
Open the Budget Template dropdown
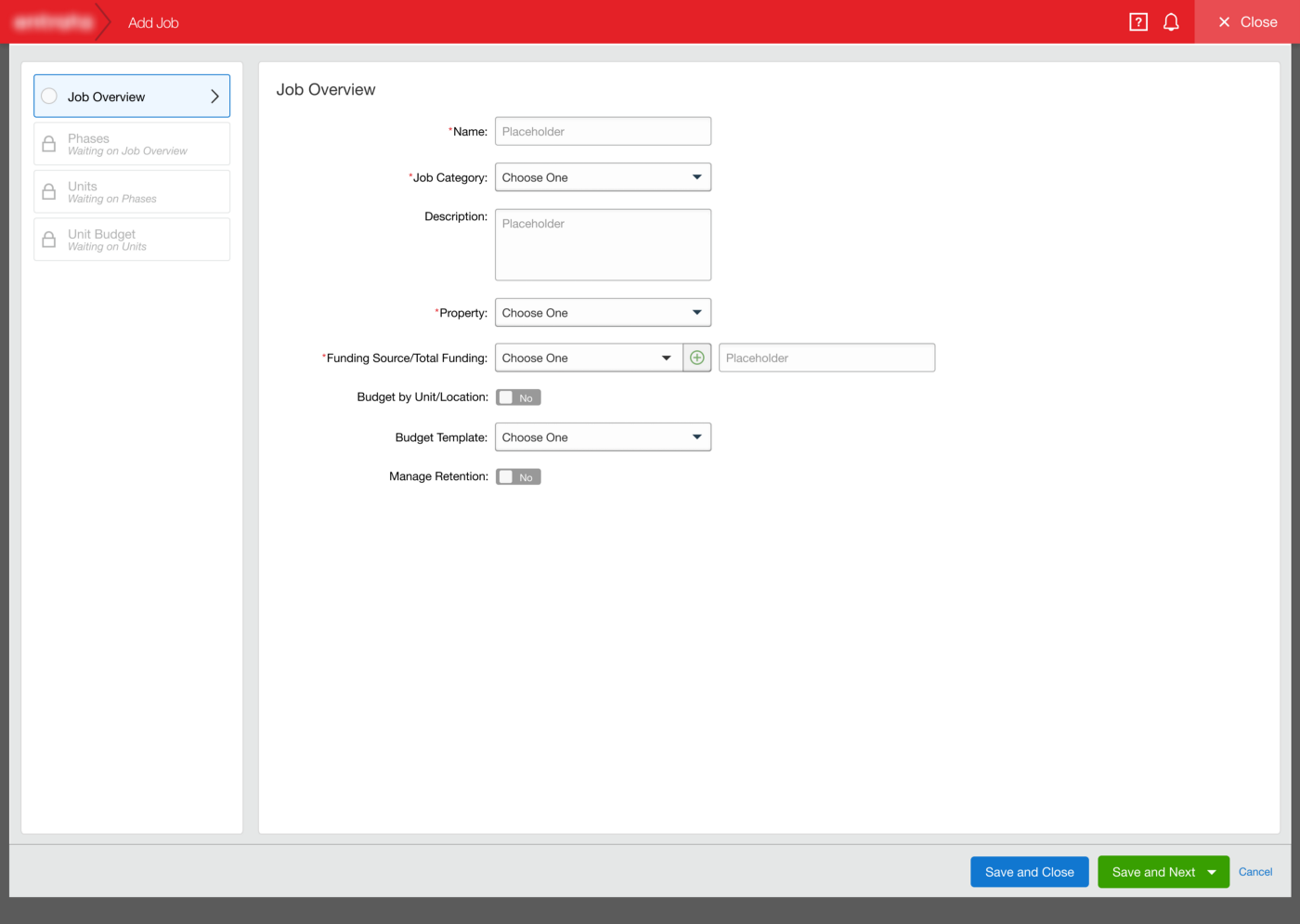[x=603, y=437]
